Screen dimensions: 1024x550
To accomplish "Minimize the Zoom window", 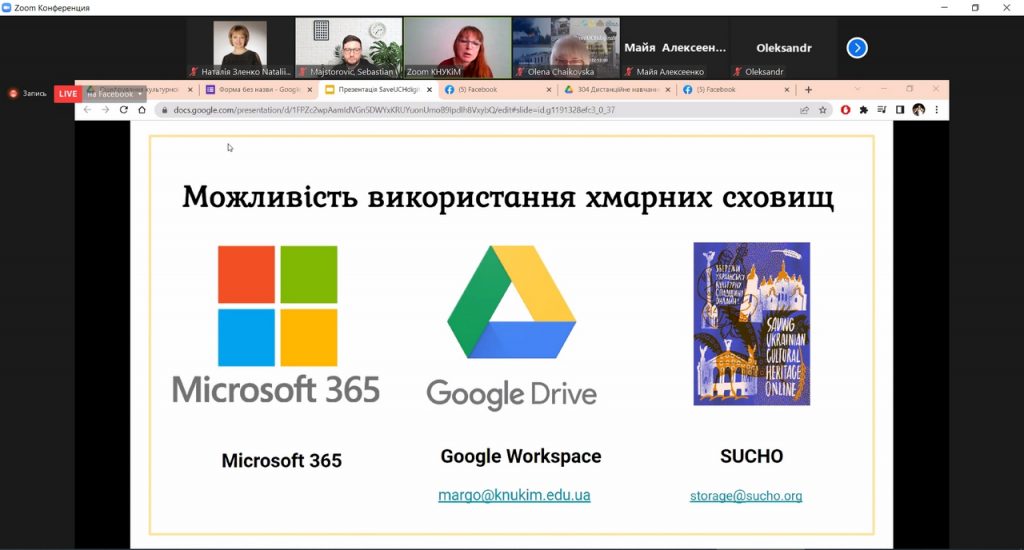I will click(944, 8).
